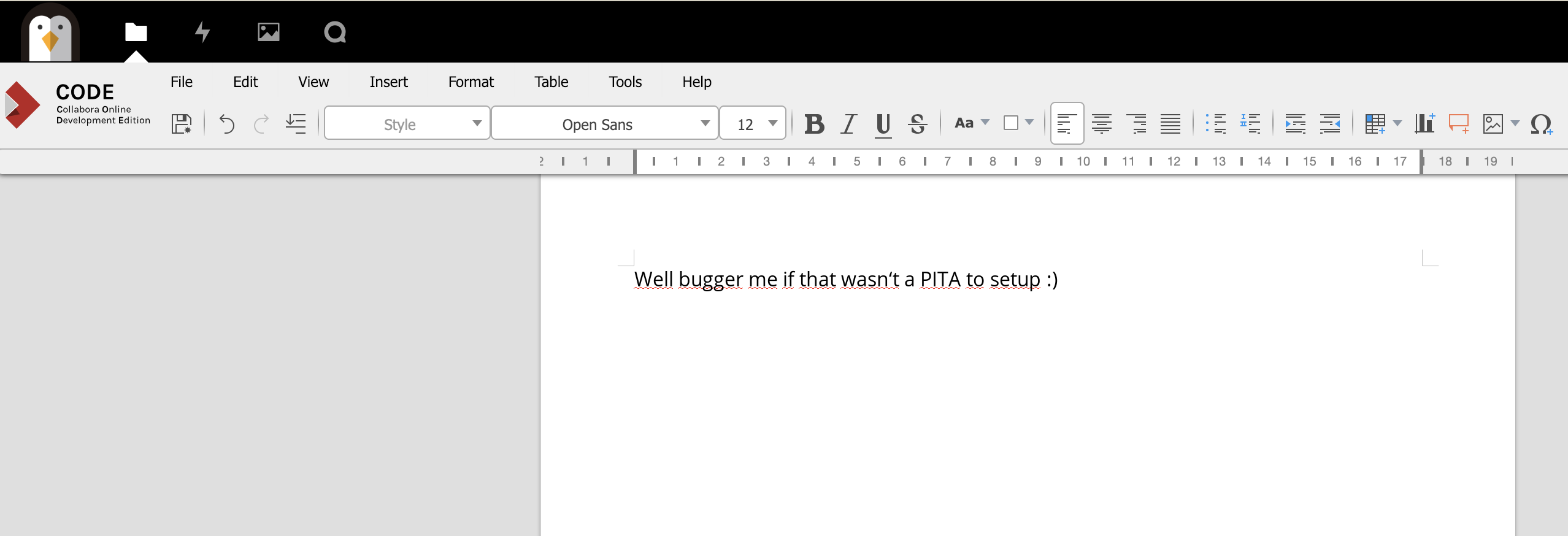This screenshot has width=1568, height=536.
Task: Enable center alignment for paragraph
Action: [1101, 124]
